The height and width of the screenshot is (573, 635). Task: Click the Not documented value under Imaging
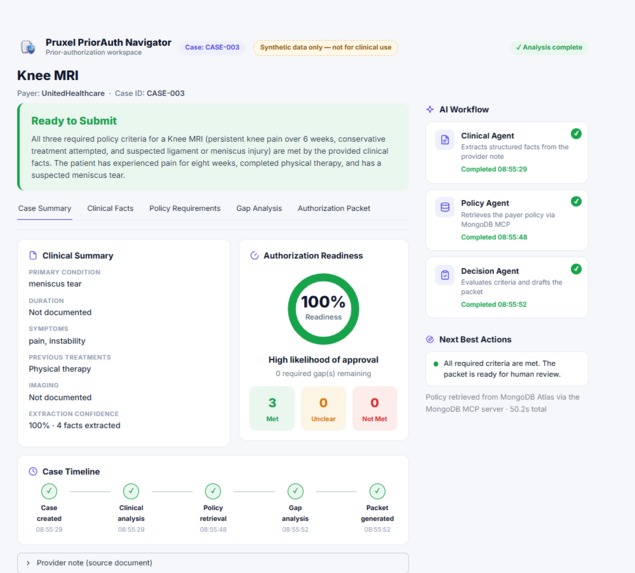(x=60, y=397)
